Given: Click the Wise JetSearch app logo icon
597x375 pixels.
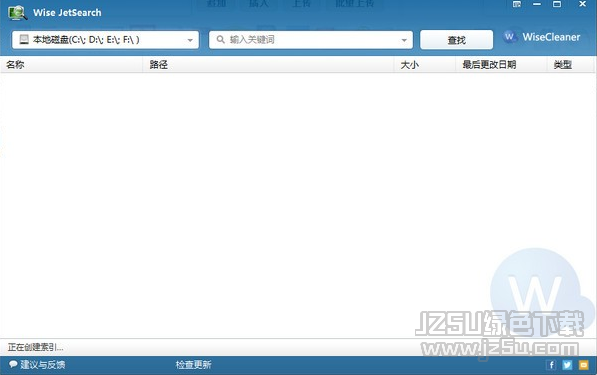Looking at the screenshot, I should [17, 13].
